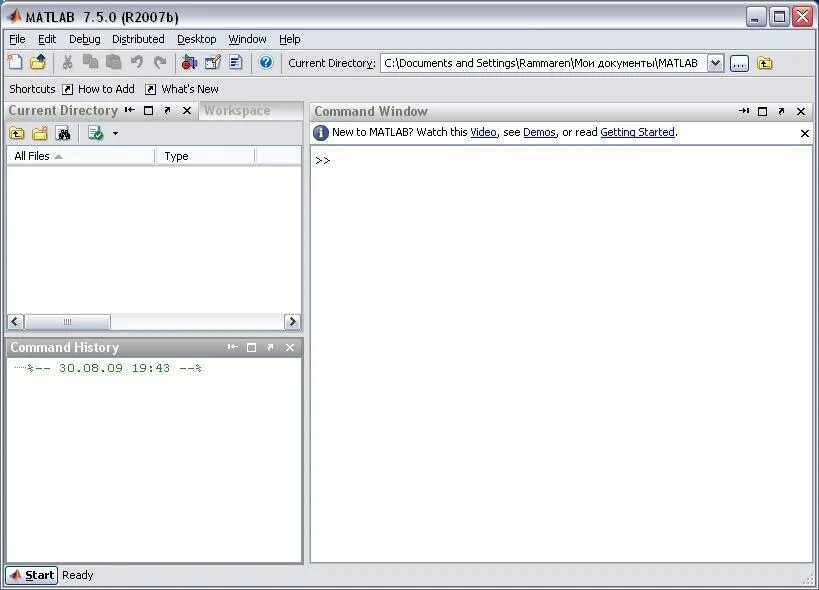The image size is (819, 590).
Task: Go up one level in Current Directory panel
Action: click(17, 134)
